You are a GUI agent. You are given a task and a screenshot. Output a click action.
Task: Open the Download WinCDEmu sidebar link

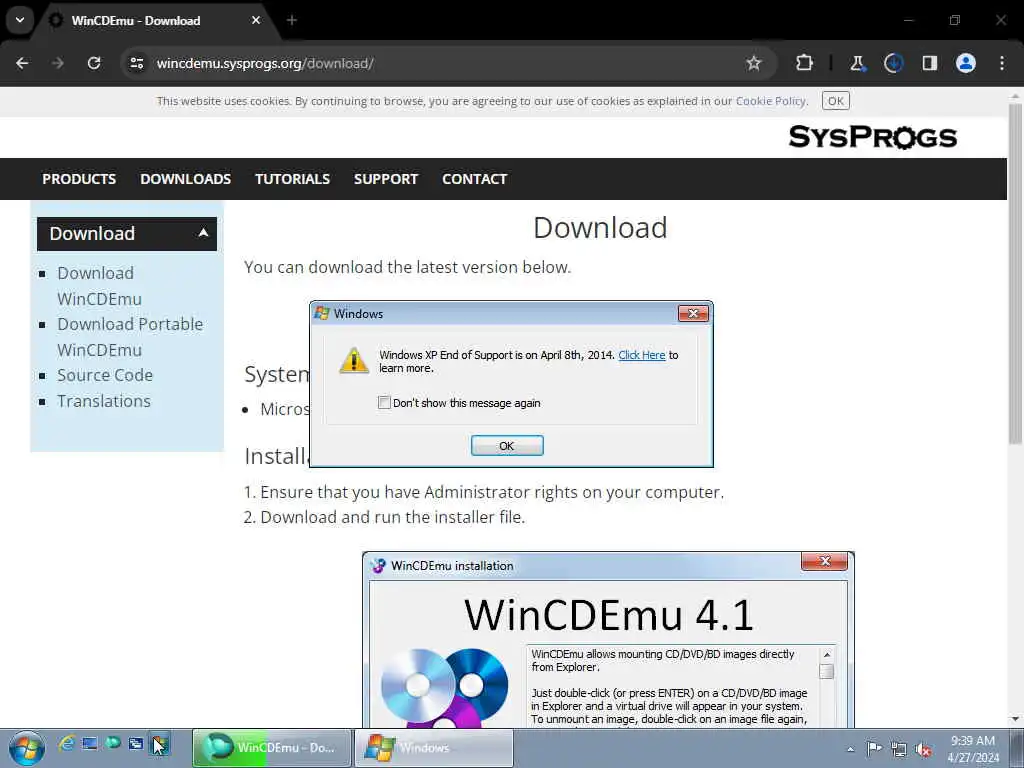pos(99,286)
